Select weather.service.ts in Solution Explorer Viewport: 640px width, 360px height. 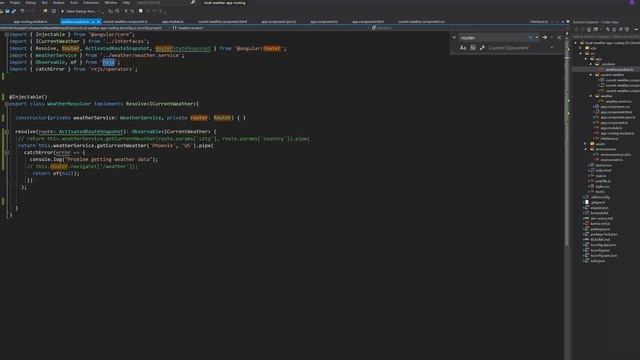[x=618, y=101]
